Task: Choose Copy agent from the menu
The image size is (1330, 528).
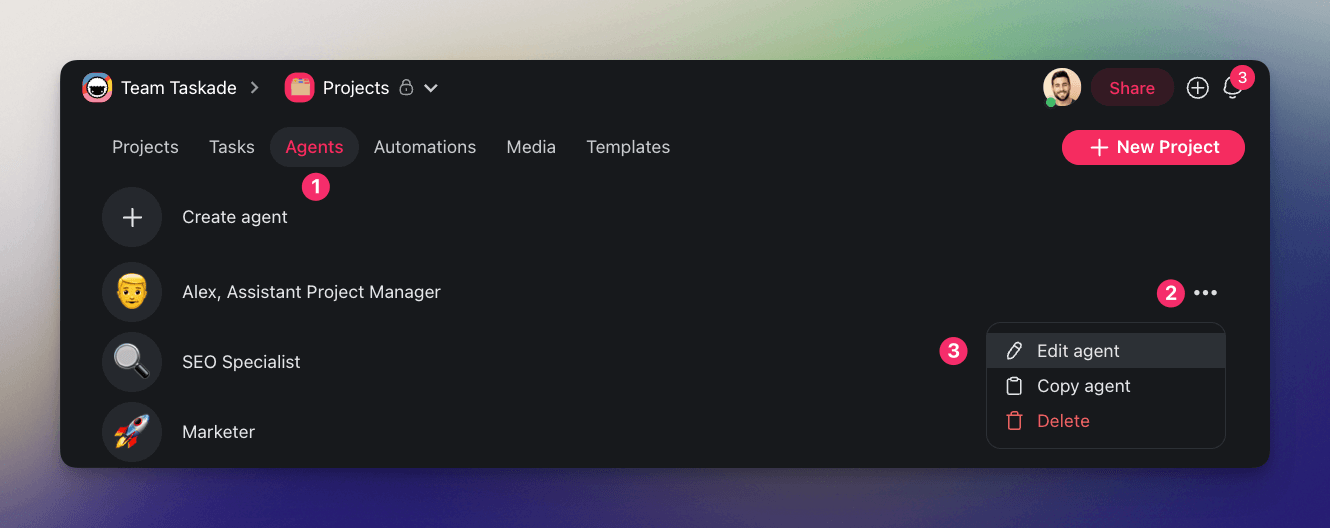Action: [x=1106, y=386]
